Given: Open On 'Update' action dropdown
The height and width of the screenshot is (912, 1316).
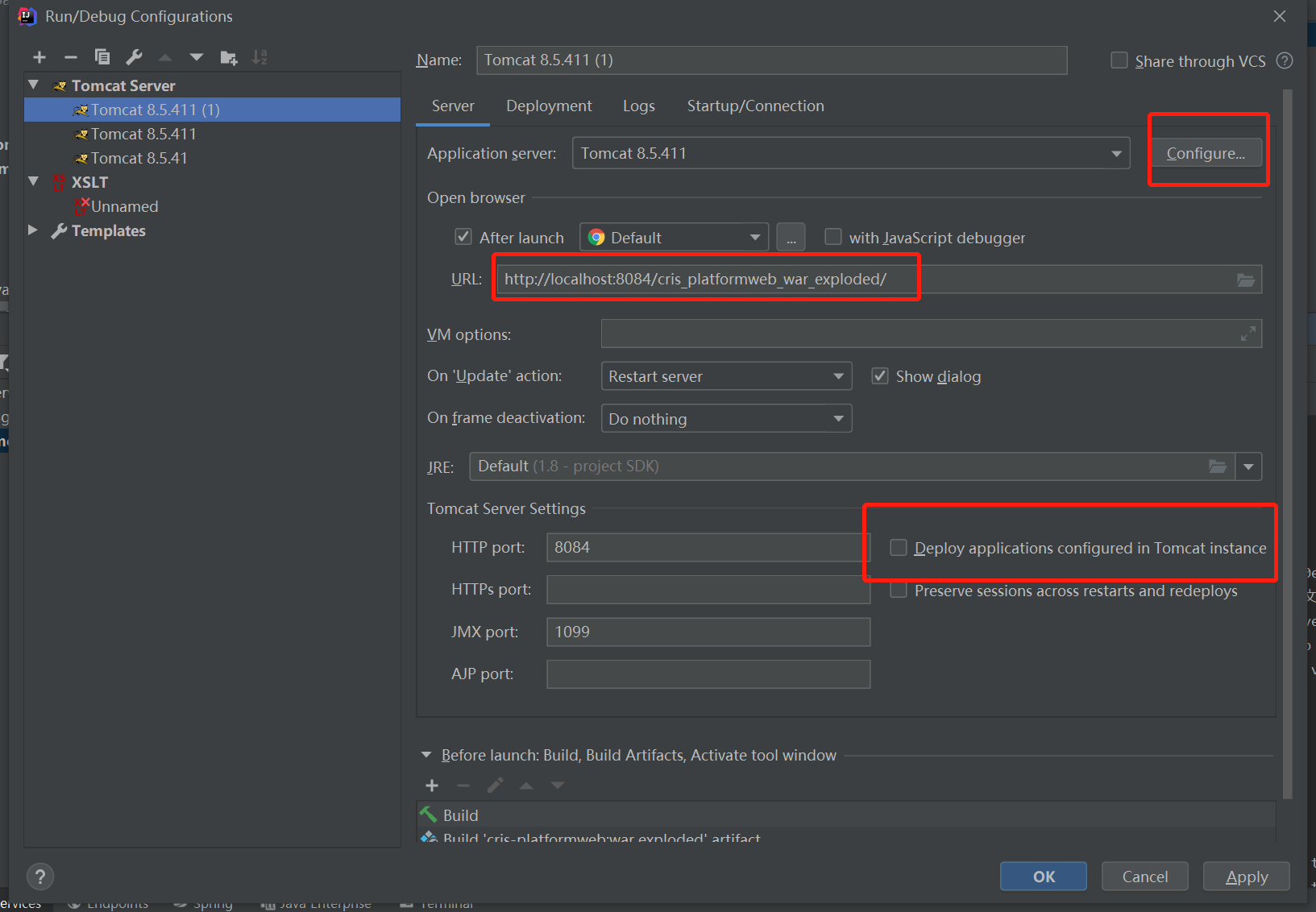Looking at the screenshot, I should click(x=726, y=376).
